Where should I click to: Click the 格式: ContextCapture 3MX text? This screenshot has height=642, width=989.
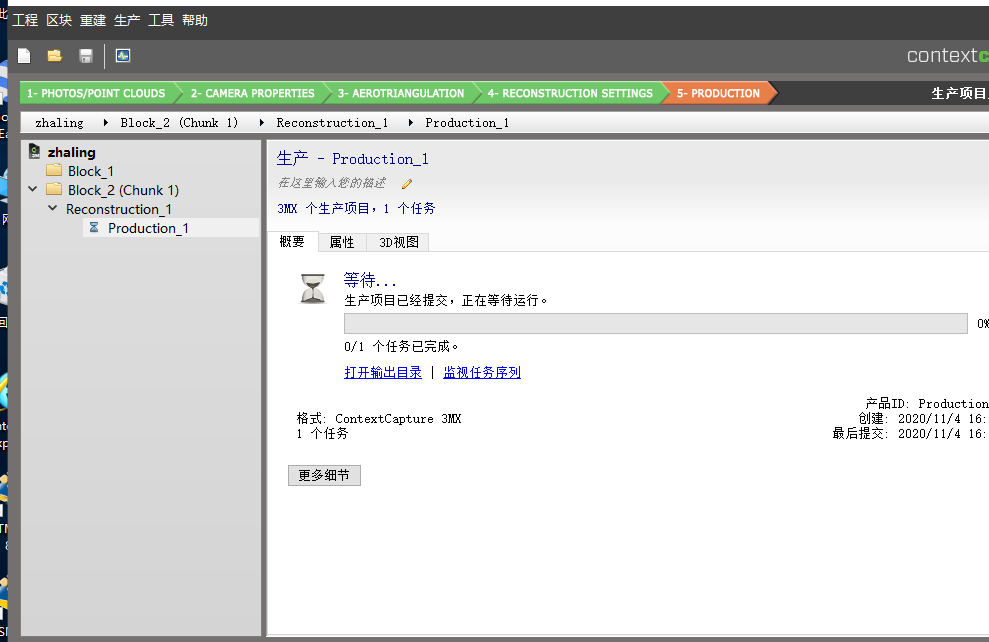[x=379, y=419]
